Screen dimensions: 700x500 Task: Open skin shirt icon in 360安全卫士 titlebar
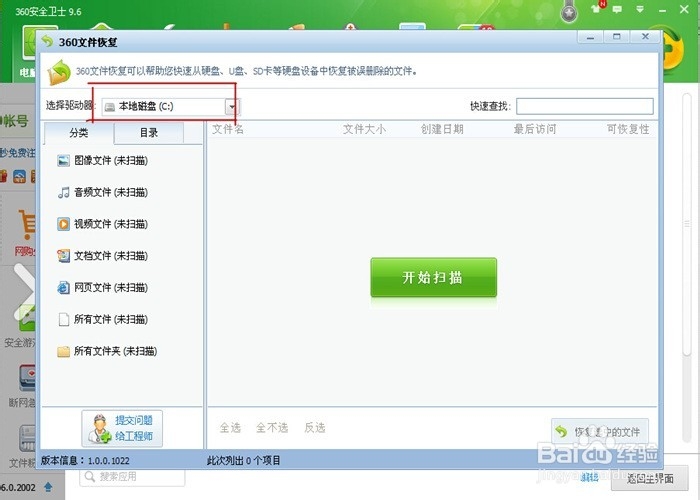[597, 8]
